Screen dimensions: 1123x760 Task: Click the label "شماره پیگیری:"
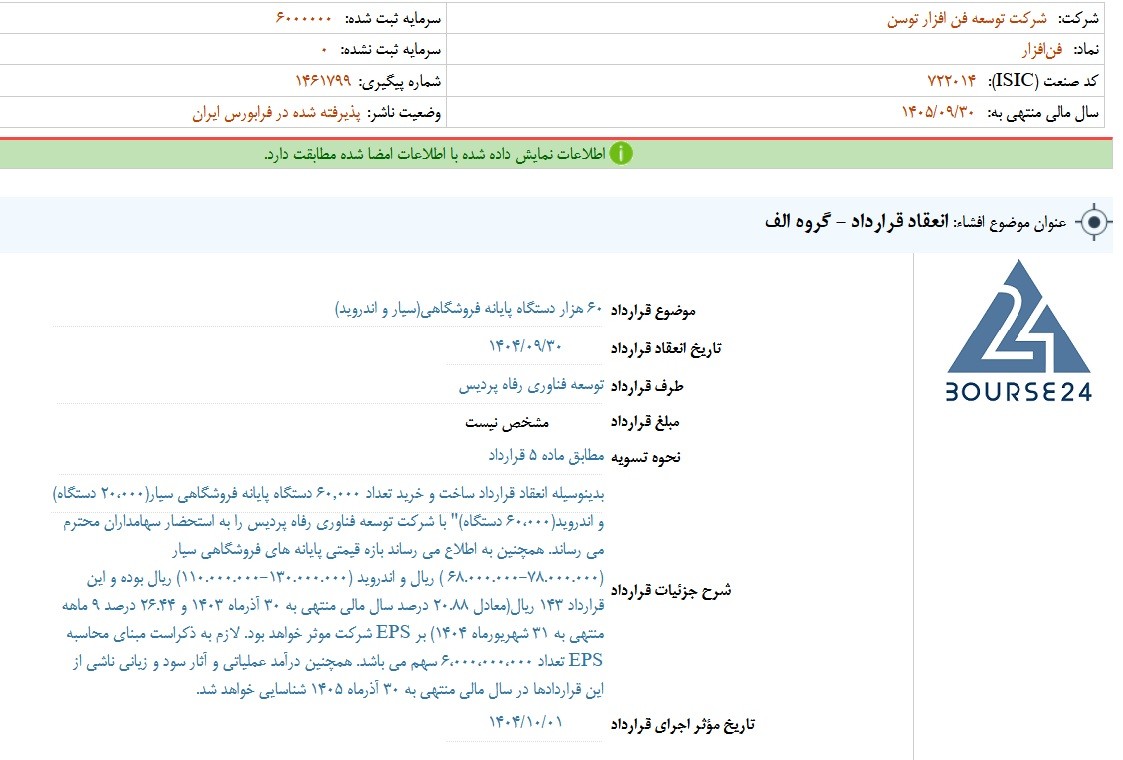click(x=400, y=81)
